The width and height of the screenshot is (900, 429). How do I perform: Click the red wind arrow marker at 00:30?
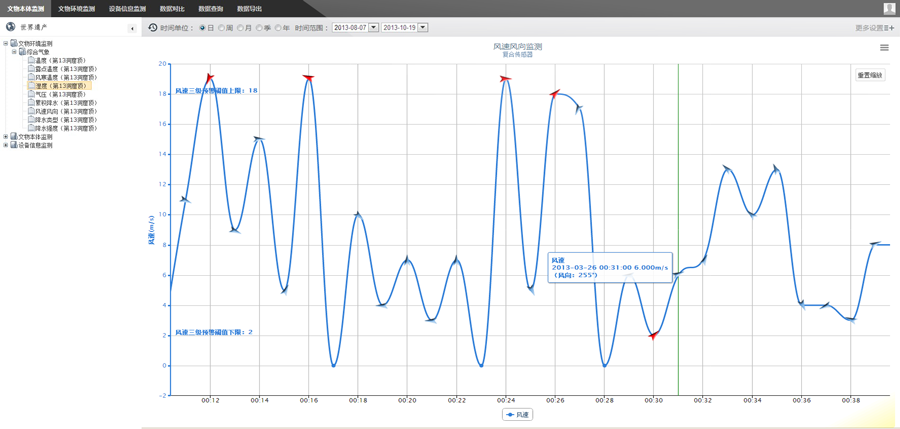[x=653, y=336]
